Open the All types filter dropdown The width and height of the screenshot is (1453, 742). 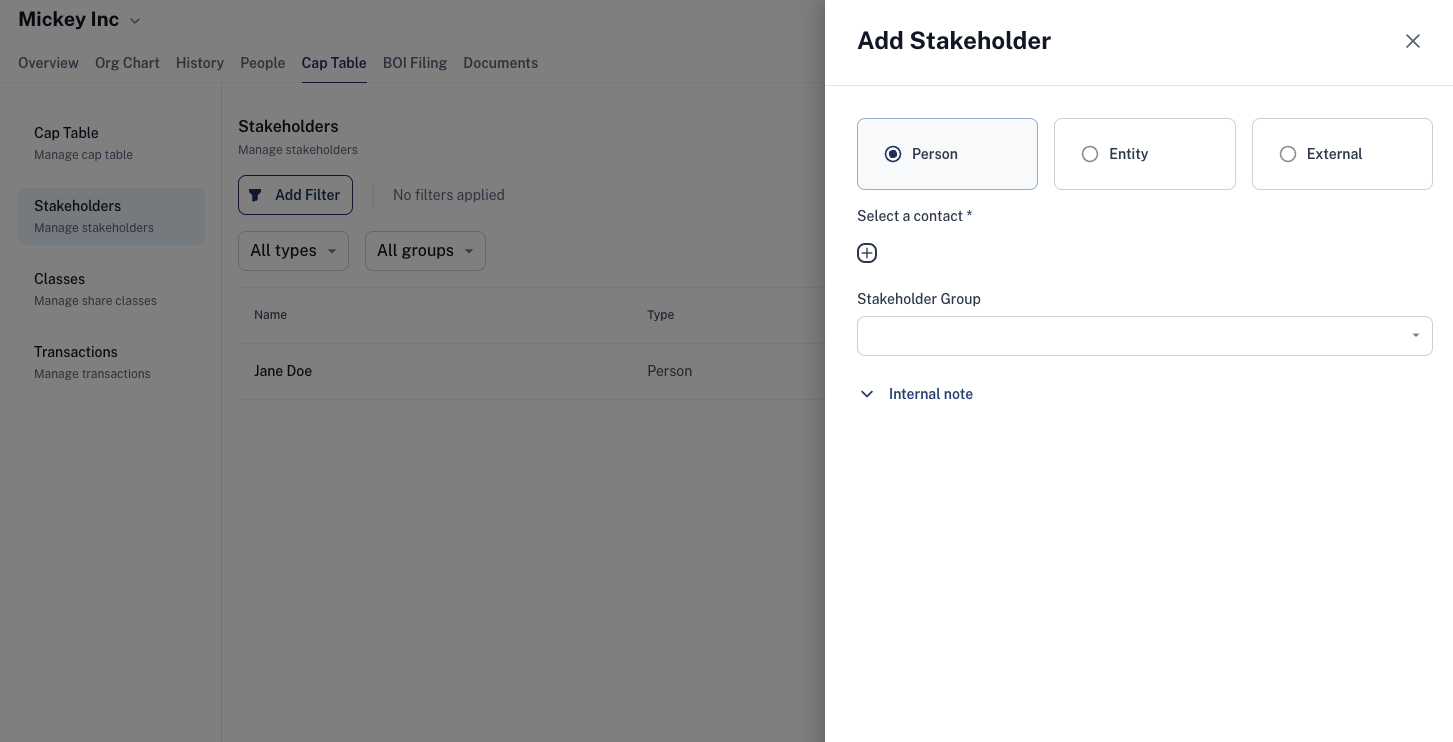coord(293,251)
